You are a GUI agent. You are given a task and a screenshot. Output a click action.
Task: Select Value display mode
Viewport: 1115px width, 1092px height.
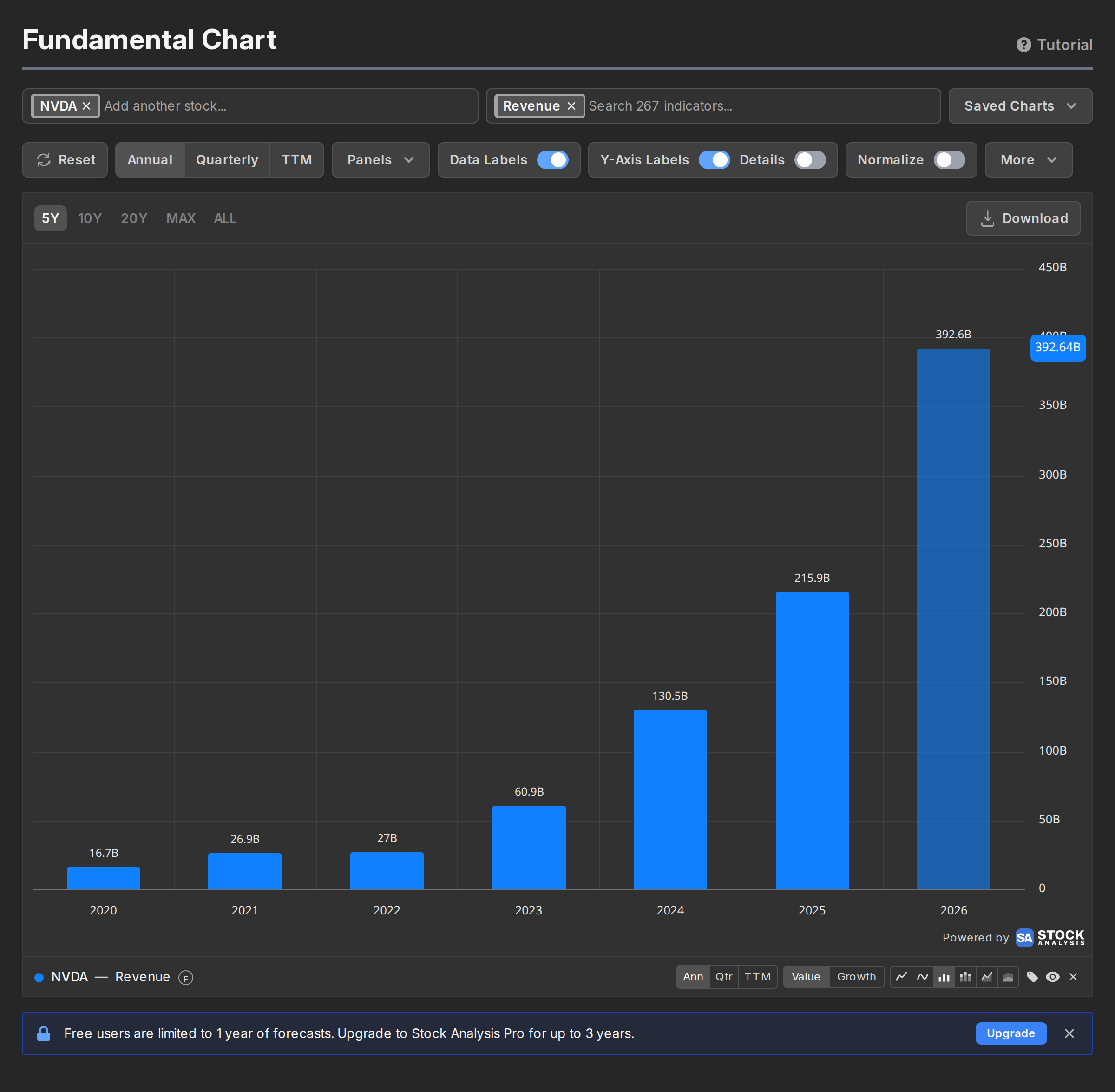(x=806, y=977)
